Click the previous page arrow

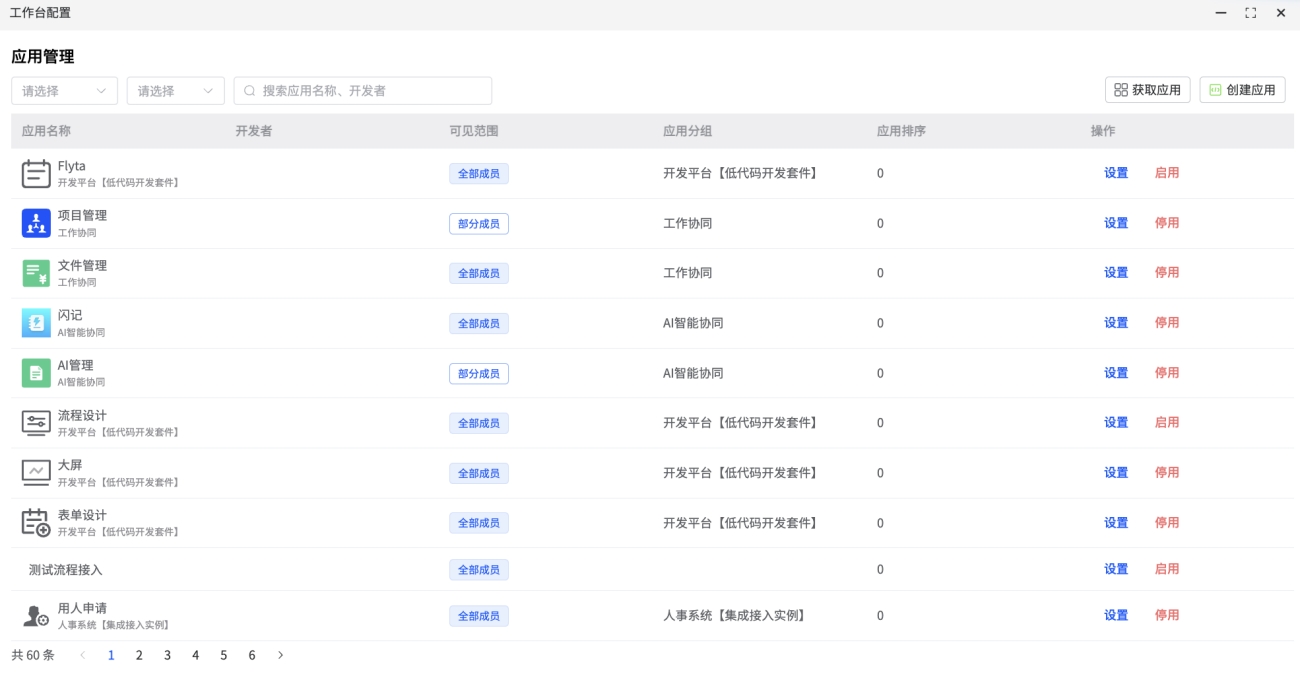pyautogui.click(x=82, y=655)
